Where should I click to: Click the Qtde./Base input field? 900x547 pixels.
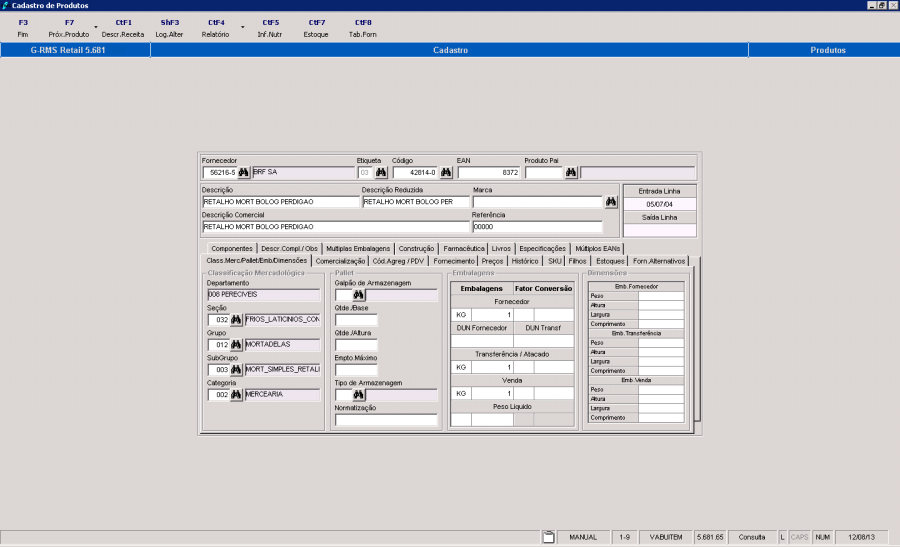356,320
